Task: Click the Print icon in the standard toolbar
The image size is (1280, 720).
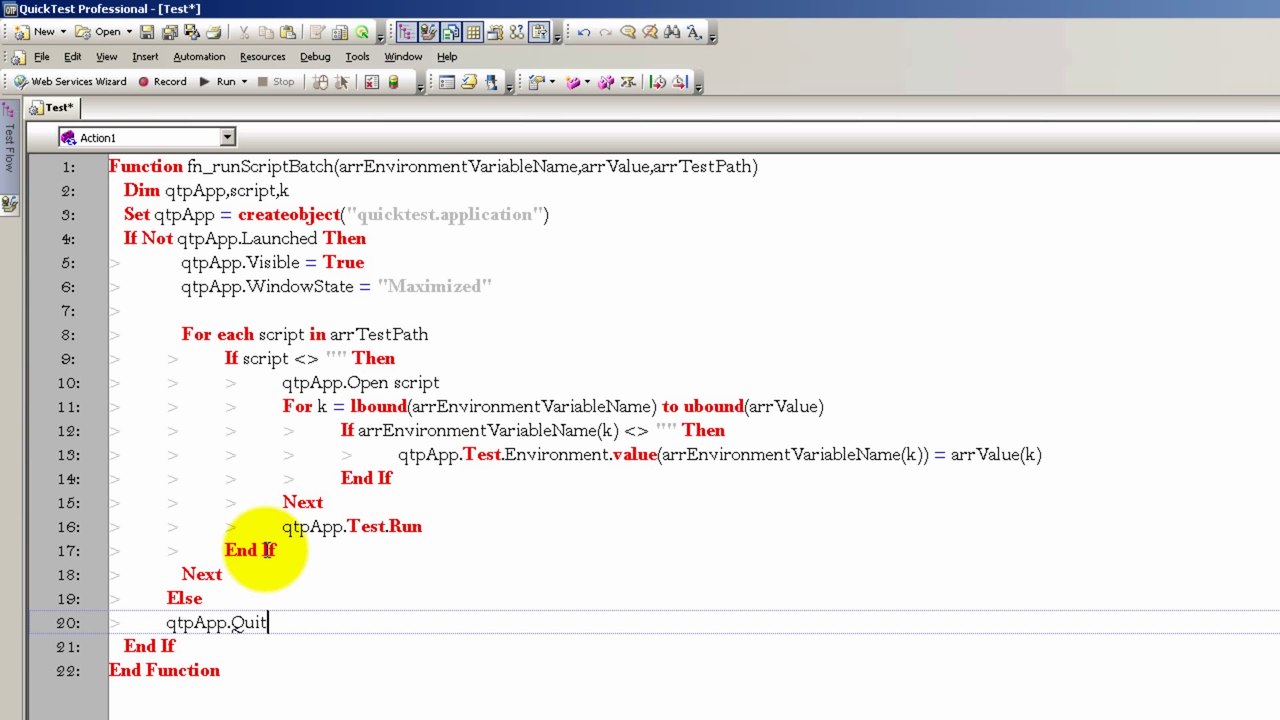Action: pos(213,32)
